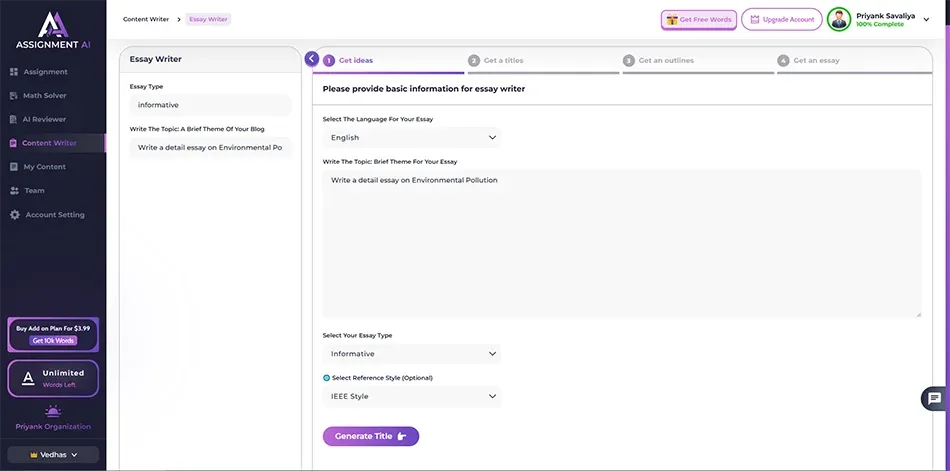Go to the Get a titles step
950x471 pixels.
tap(503, 61)
